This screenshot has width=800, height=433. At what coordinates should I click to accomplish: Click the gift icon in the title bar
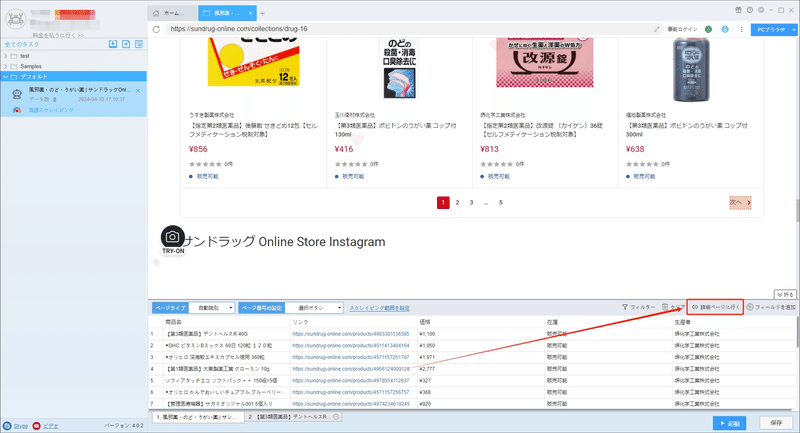point(738,10)
